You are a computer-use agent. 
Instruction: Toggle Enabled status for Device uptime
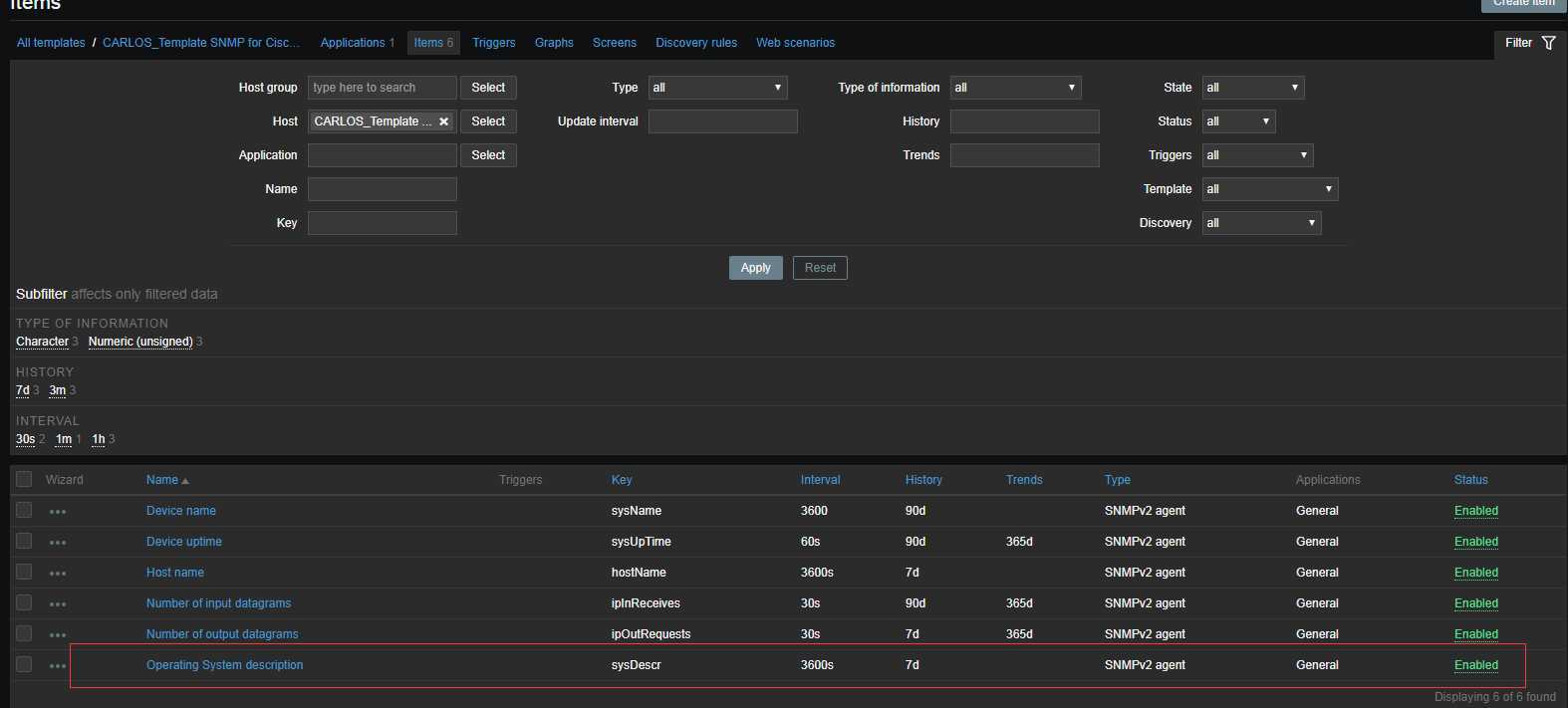(1476, 542)
